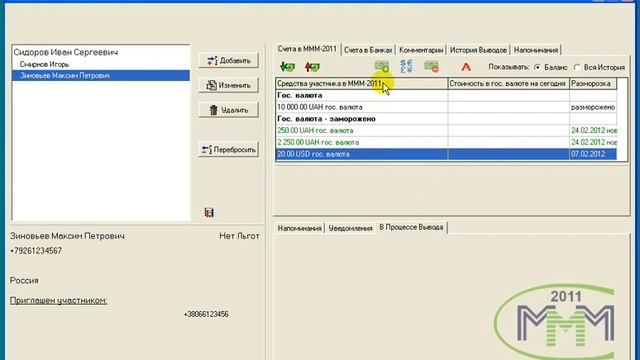
Task: Click the Стоимость в гос. валюте column header
Action: (509, 84)
